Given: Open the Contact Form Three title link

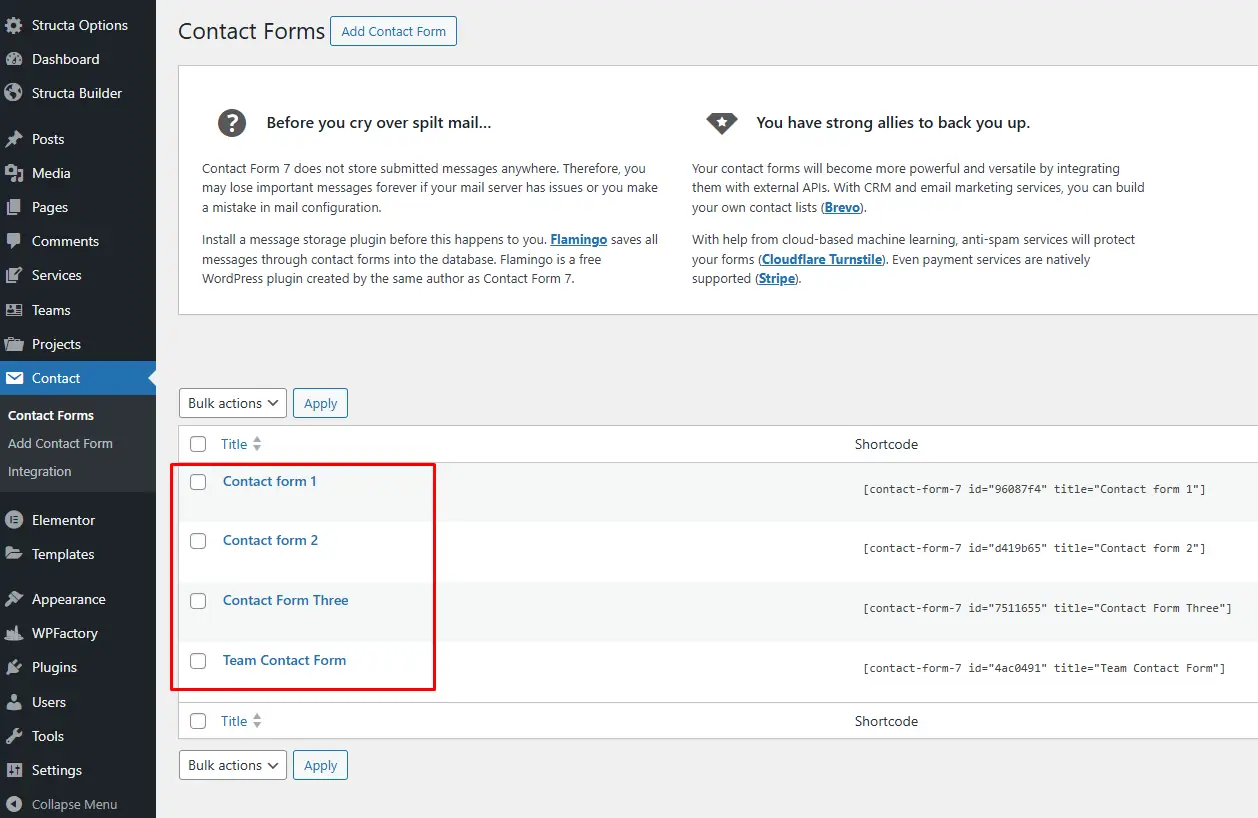Looking at the screenshot, I should coord(286,600).
